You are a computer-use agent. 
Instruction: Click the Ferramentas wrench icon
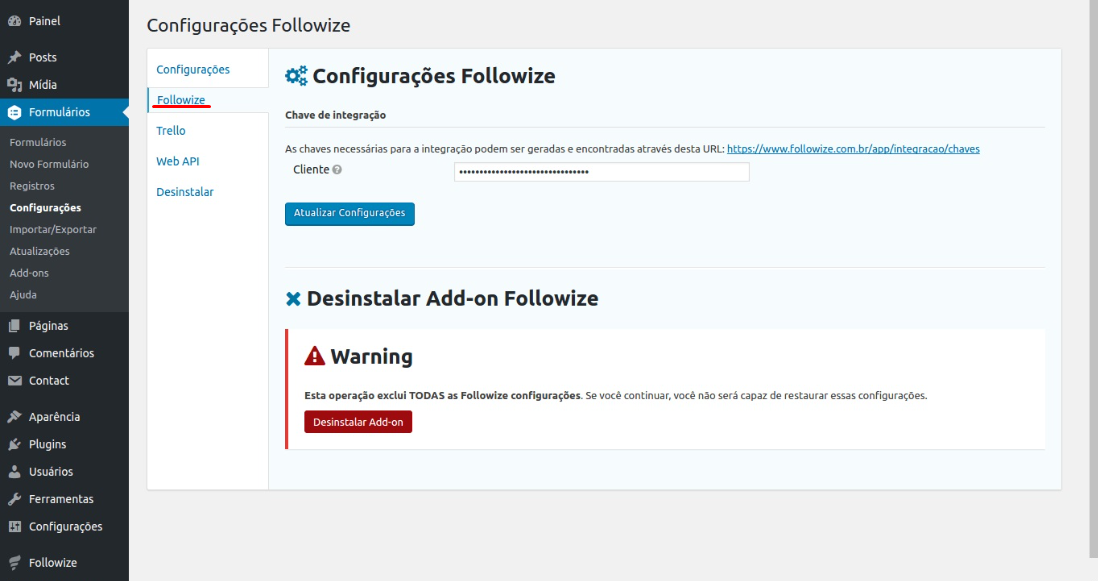pyautogui.click(x=14, y=499)
